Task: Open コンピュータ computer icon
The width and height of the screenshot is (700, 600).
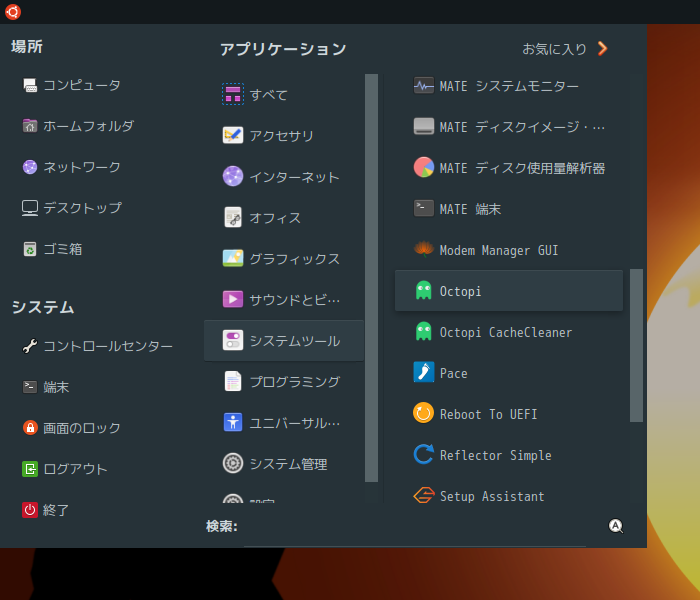Action: click(30, 85)
